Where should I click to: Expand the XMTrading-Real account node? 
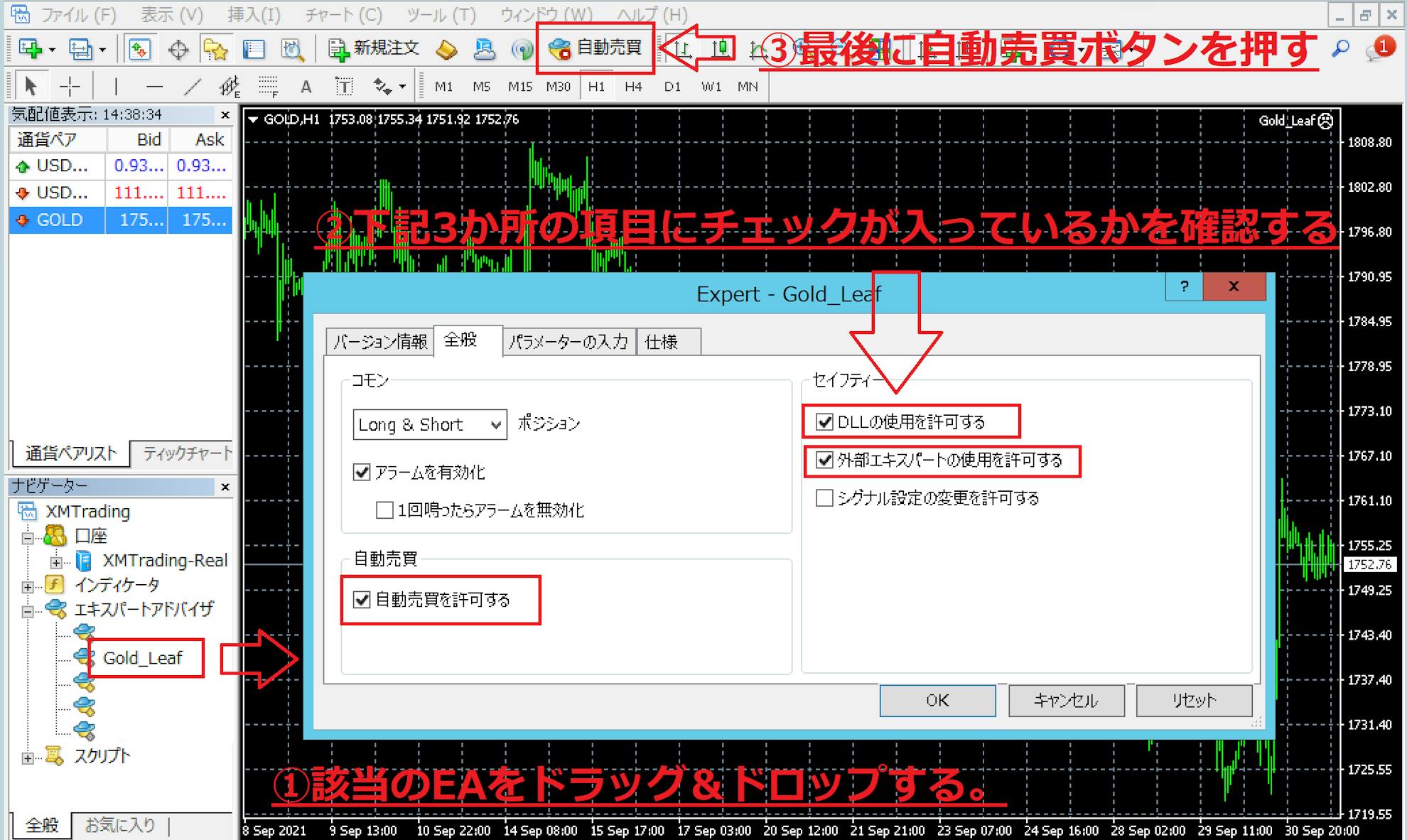pyautogui.click(x=56, y=563)
